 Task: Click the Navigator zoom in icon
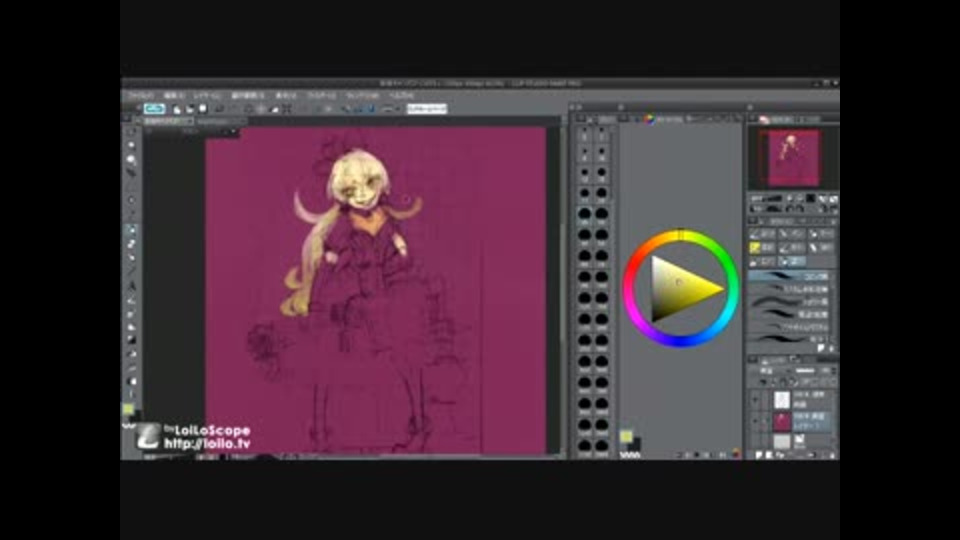(x=800, y=199)
